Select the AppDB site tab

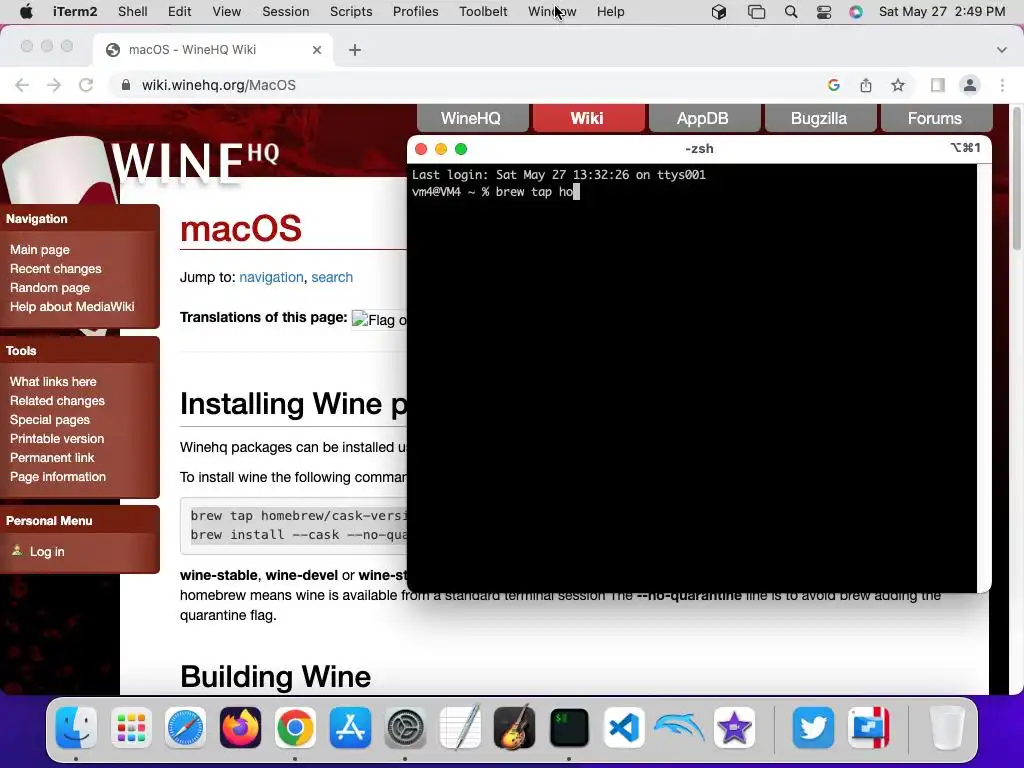click(x=703, y=118)
